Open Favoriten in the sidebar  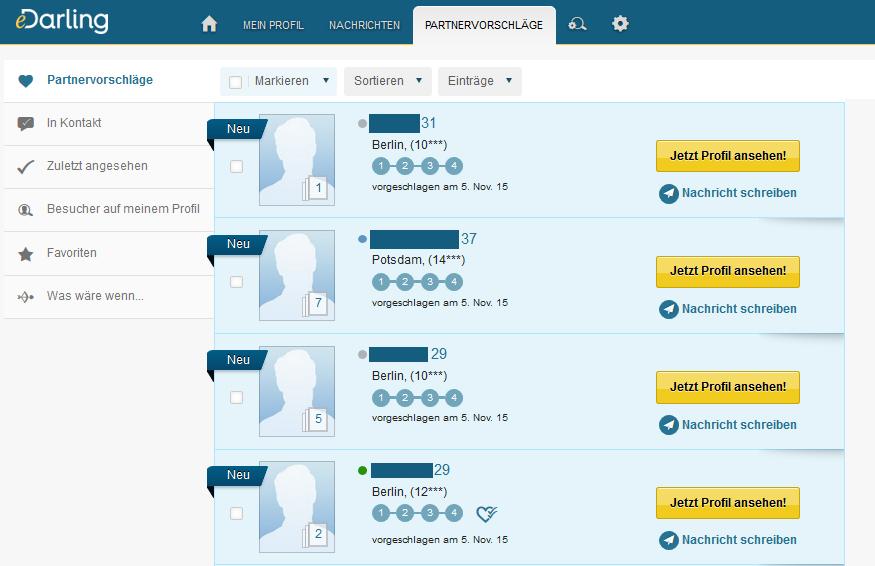[109, 253]
